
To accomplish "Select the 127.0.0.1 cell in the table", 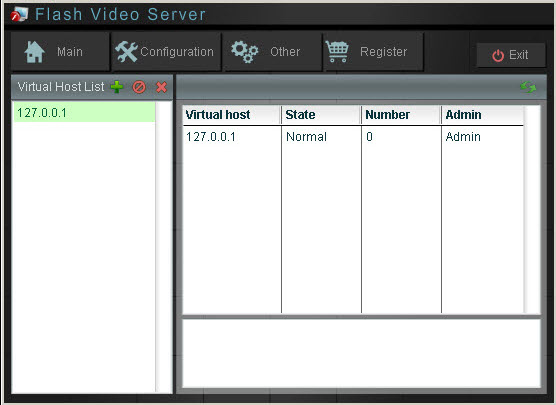I will 211,137.
